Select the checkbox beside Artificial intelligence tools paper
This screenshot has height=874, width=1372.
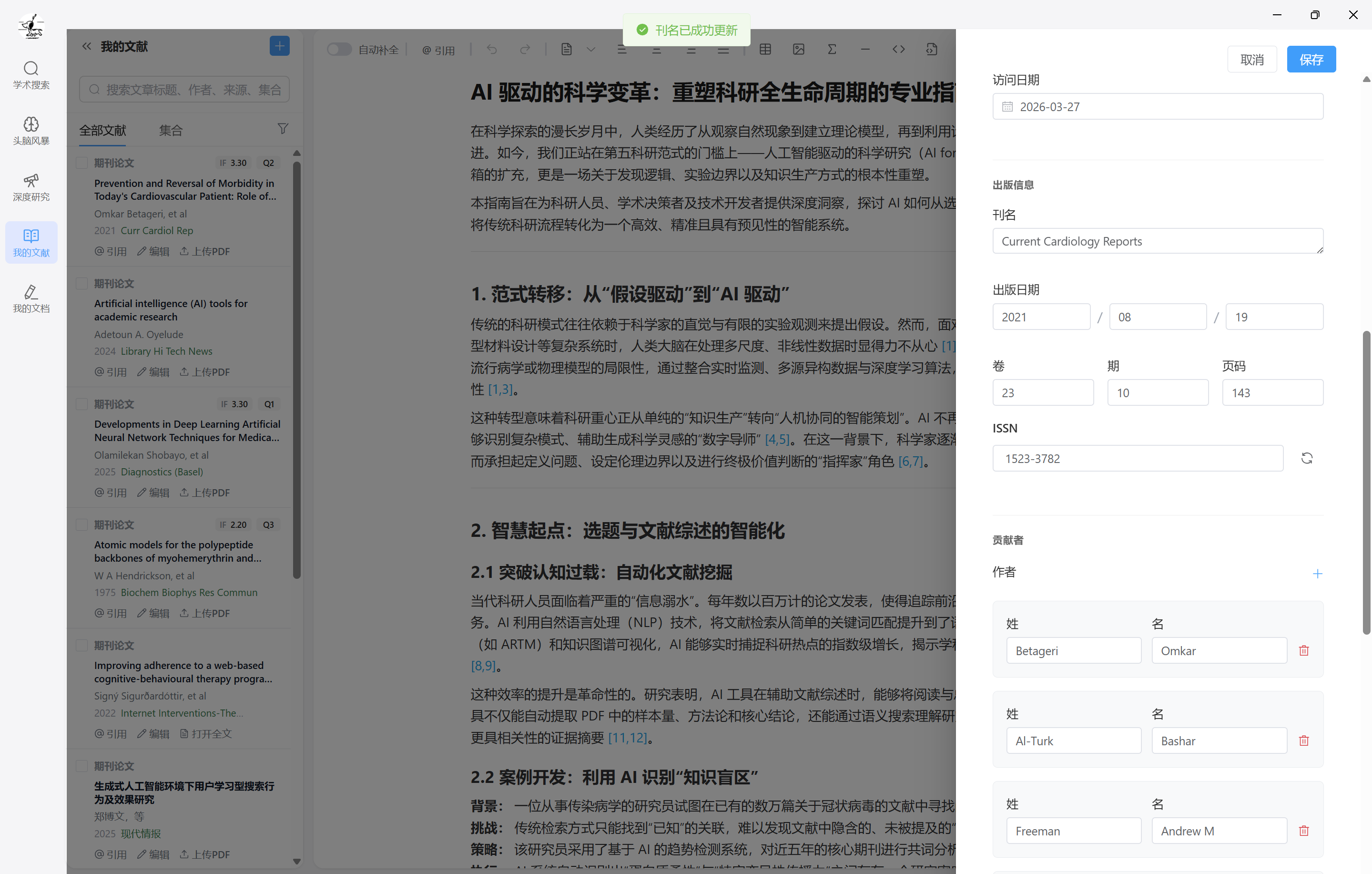[x=81, y=283]
